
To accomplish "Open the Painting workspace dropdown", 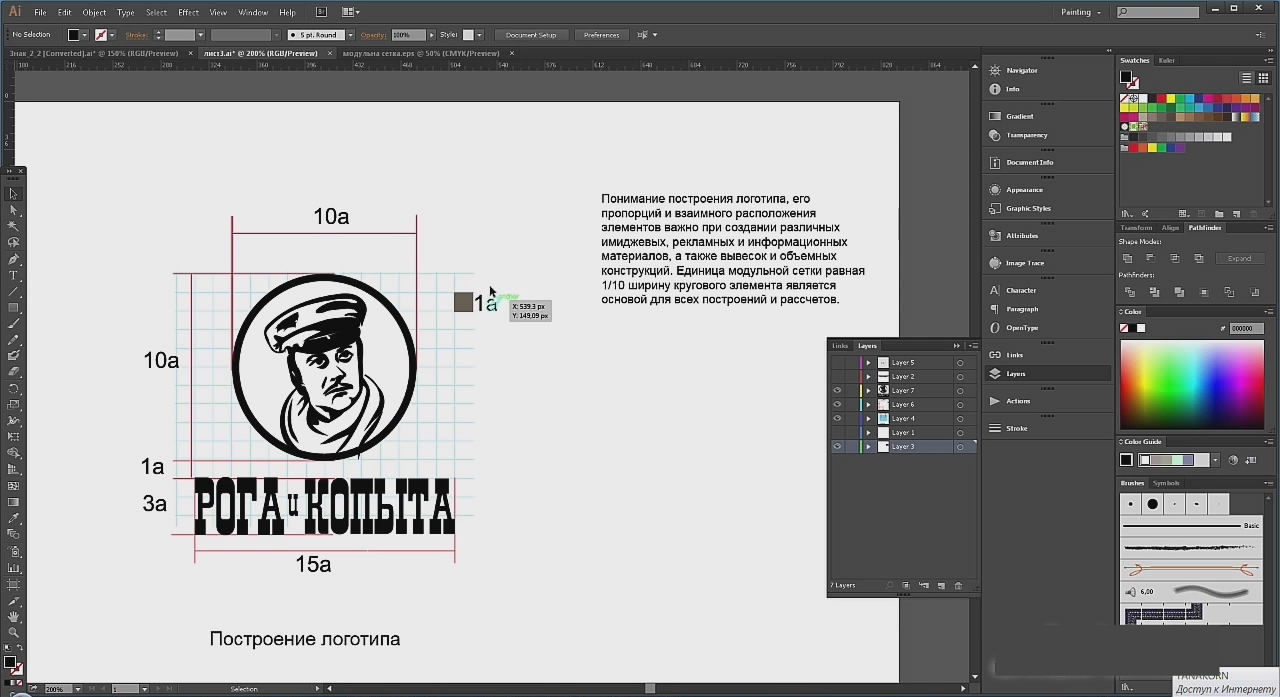I will [x=1080, y=12].
